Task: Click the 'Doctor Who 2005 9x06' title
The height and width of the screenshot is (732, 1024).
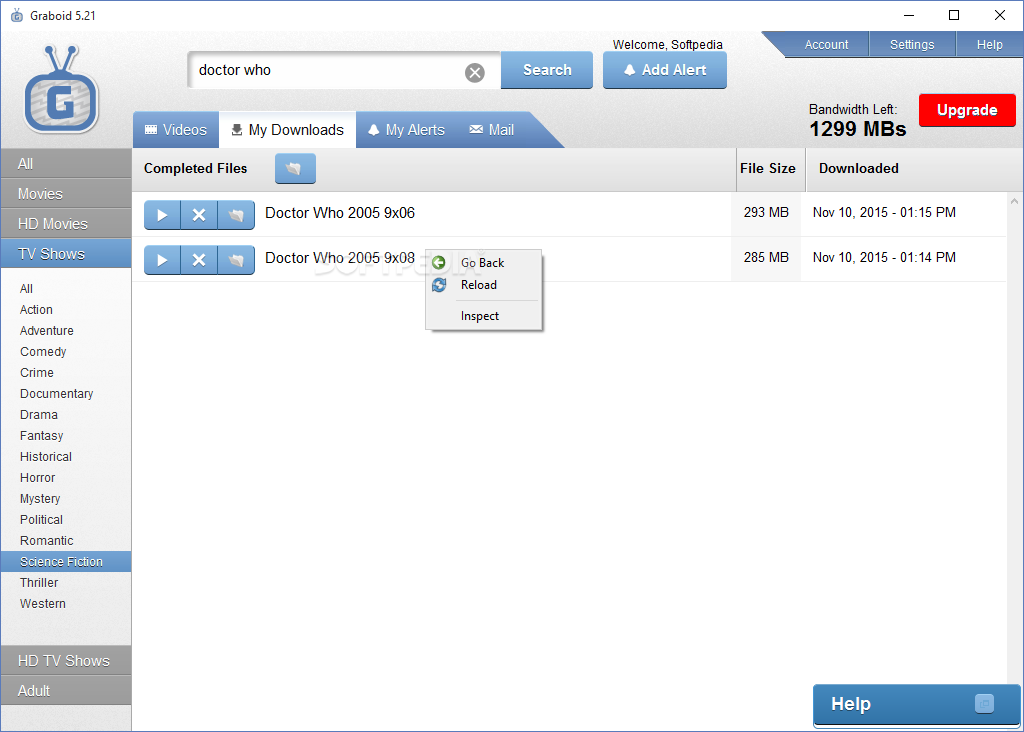Action: tap(340, 213)
